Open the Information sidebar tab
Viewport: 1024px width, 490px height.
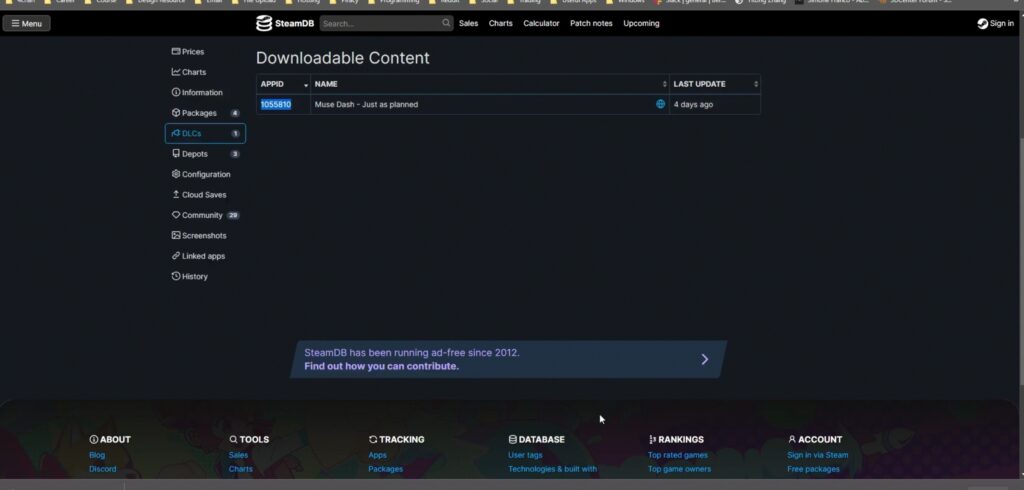pyautogui.click(x=205, y=93)
